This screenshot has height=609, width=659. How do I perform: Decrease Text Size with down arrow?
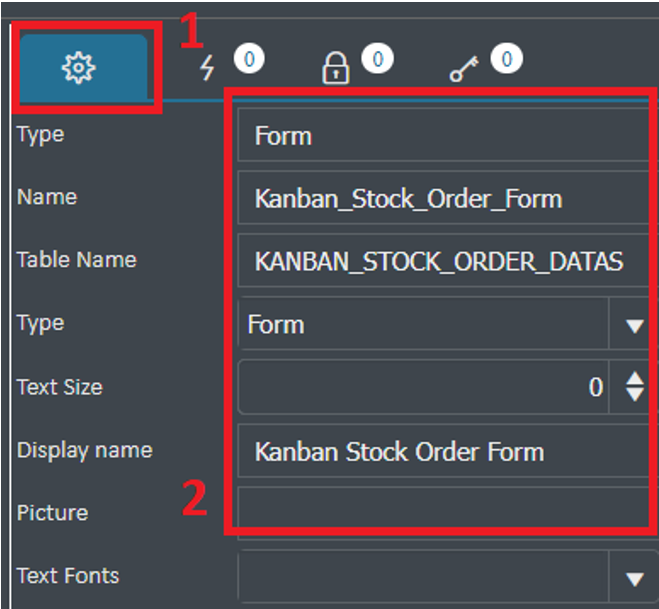[634, 395]
